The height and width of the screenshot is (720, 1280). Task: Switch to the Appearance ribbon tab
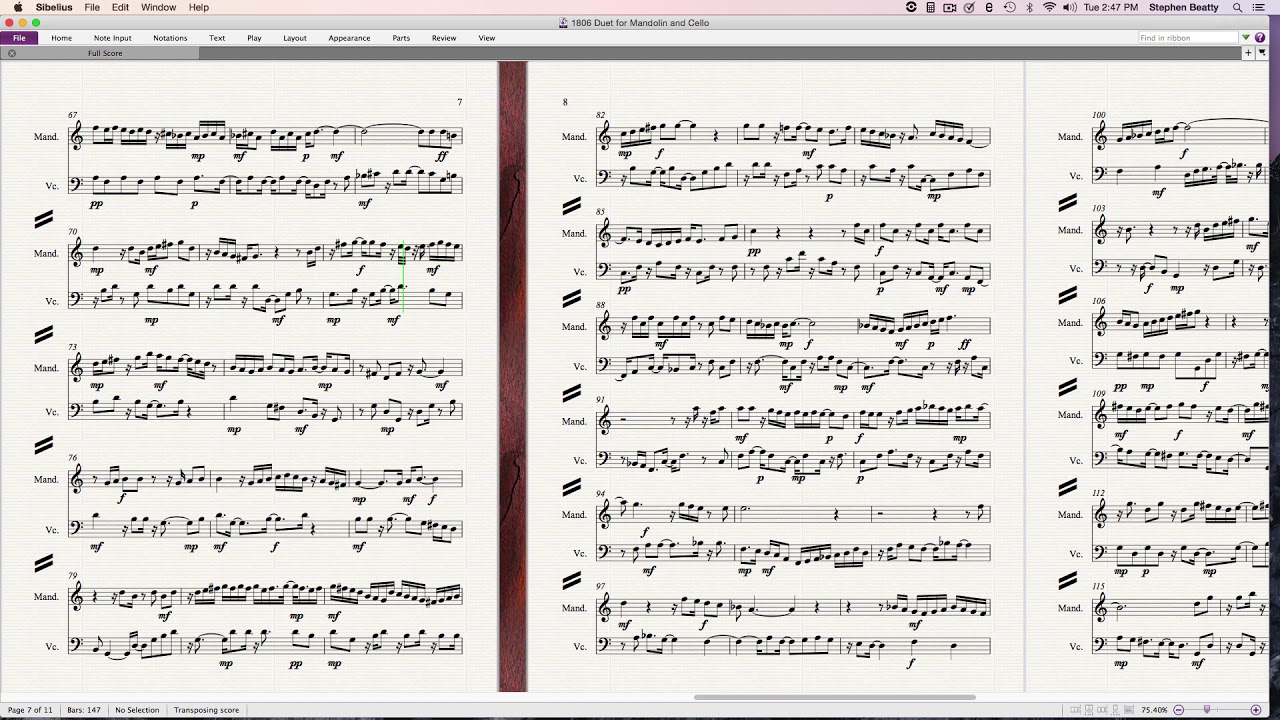(349, 38)
